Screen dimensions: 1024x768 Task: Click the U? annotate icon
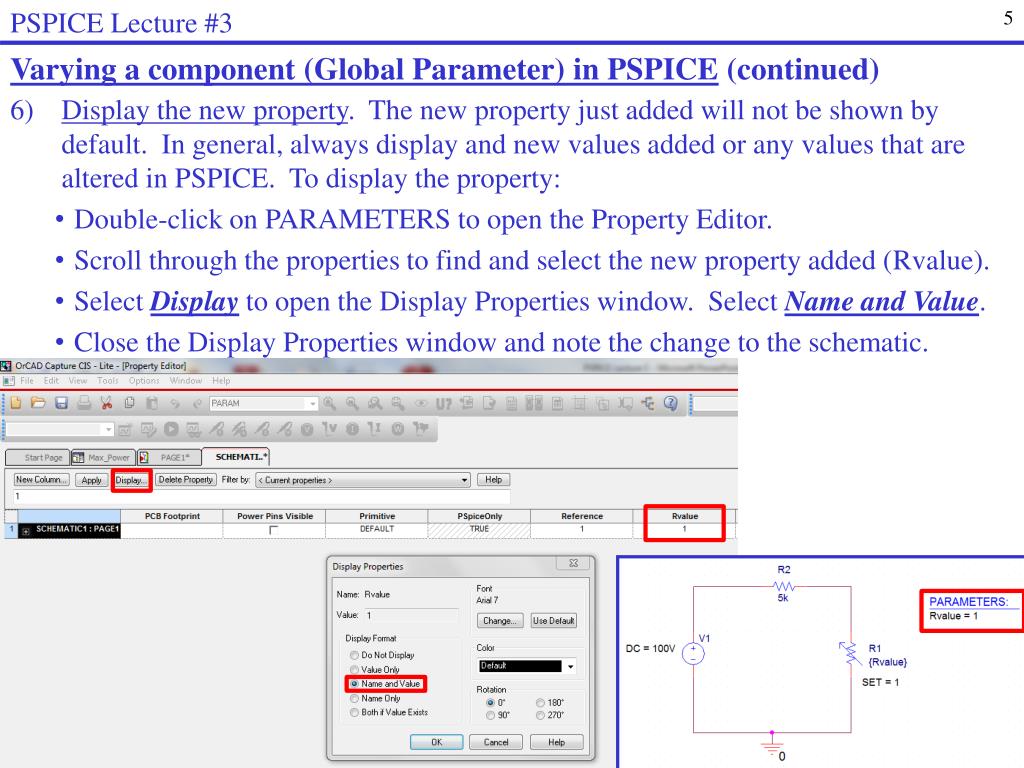pos(443,404)
